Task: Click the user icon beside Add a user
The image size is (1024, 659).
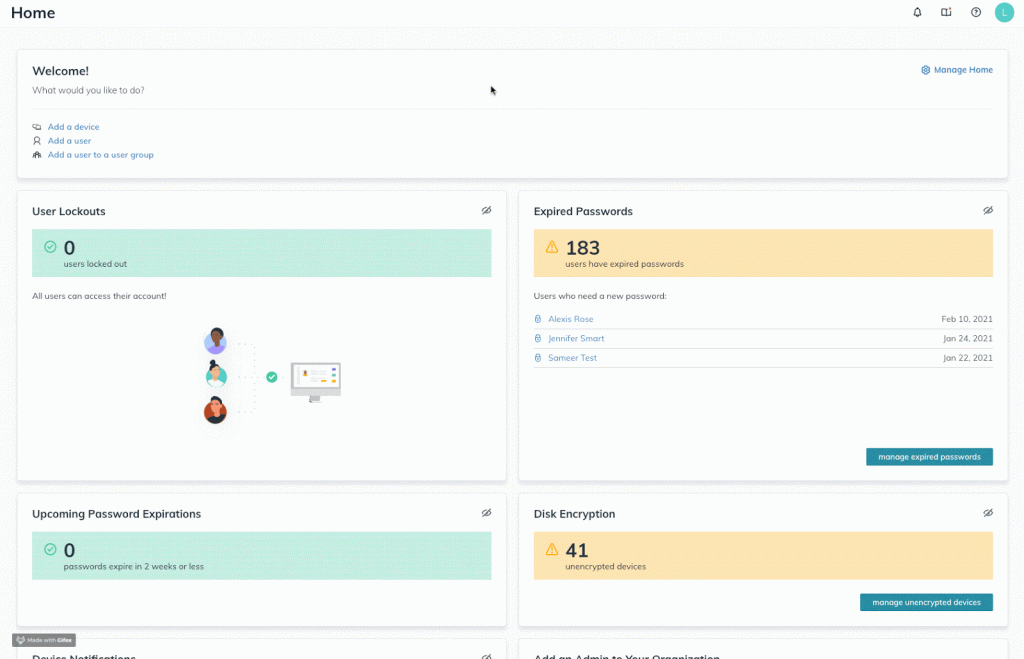Action: click(37, 141)
